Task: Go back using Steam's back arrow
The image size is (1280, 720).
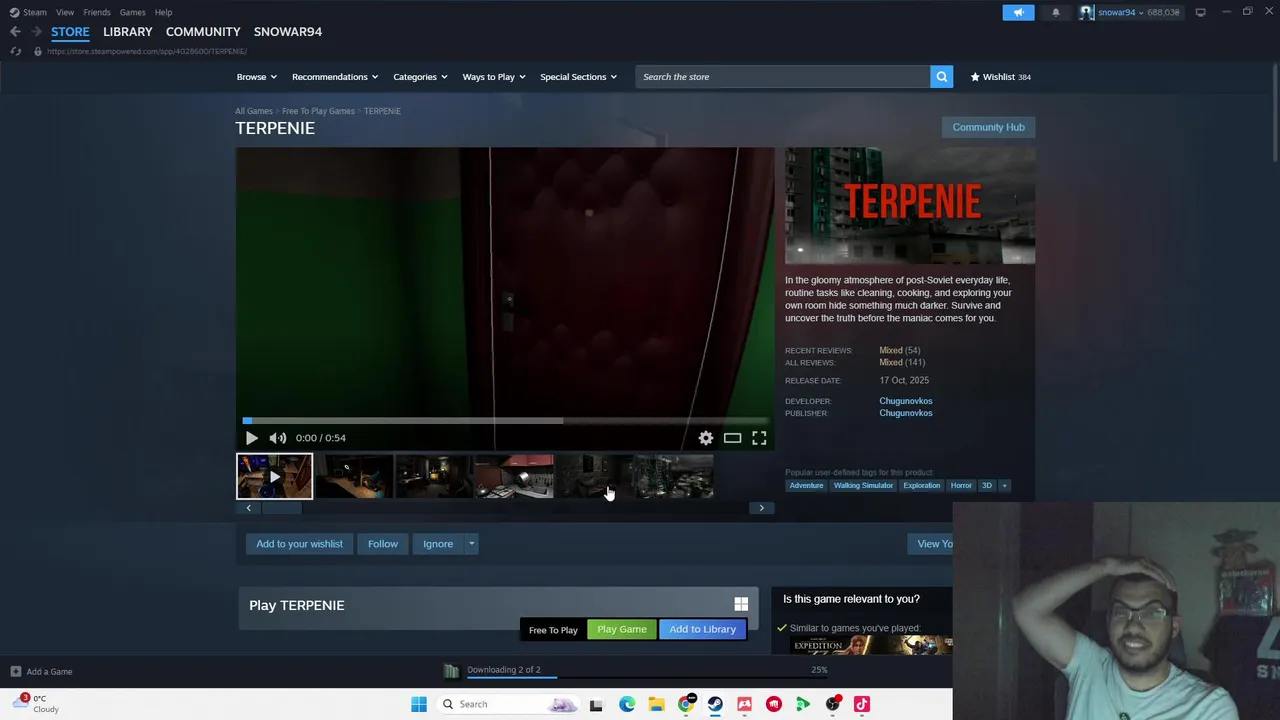Action: (x=15, y=32)
